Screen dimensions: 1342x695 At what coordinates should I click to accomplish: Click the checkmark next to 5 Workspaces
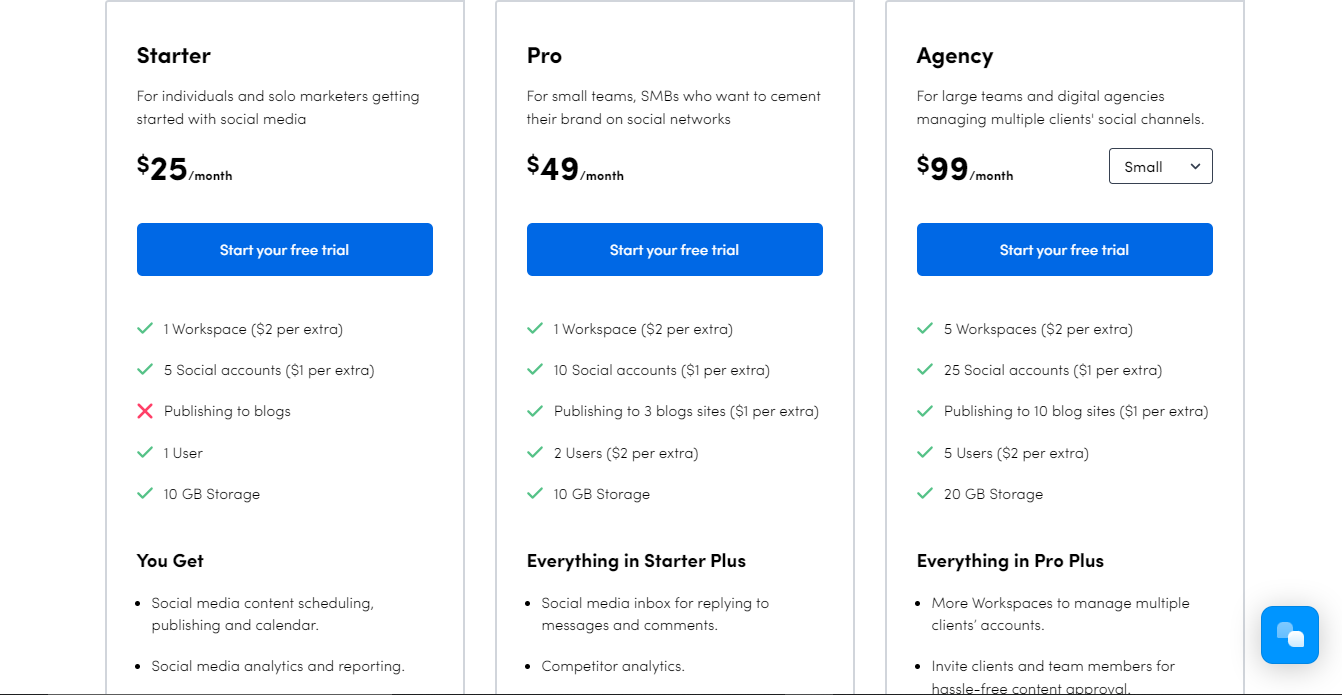(x=925, y=328)
